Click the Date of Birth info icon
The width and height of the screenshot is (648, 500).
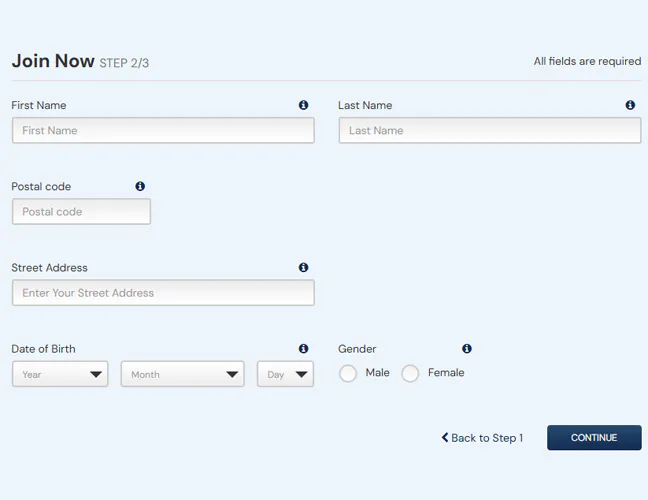click(x=303, y=349)
